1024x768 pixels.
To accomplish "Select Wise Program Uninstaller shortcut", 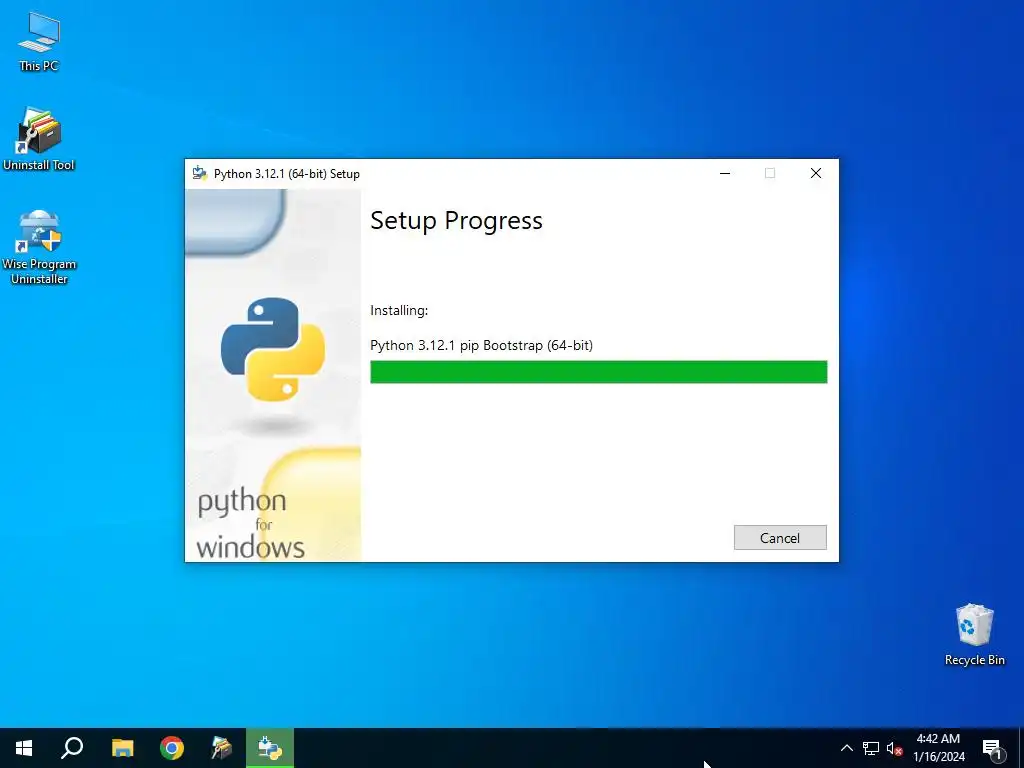I will pyautogui.click(x=39, y=247).
